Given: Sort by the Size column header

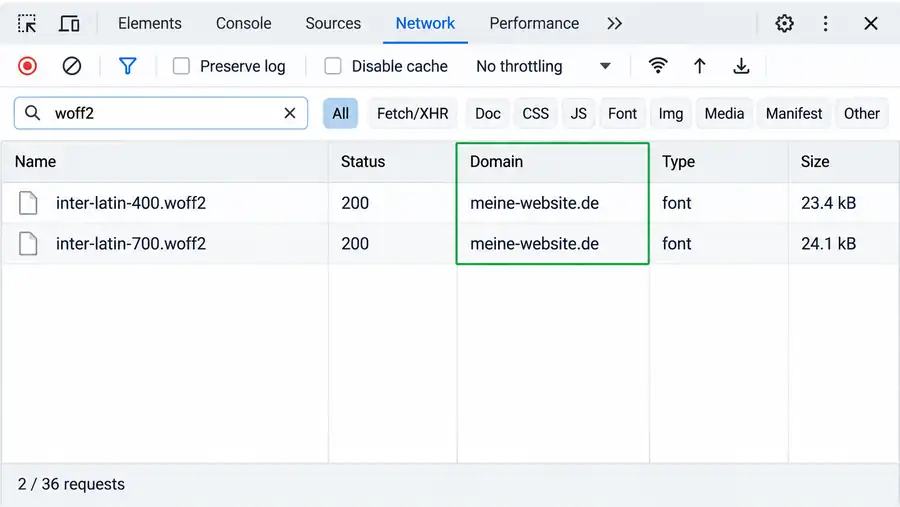Looking at the screenshot, I should [x=844, y=161].
